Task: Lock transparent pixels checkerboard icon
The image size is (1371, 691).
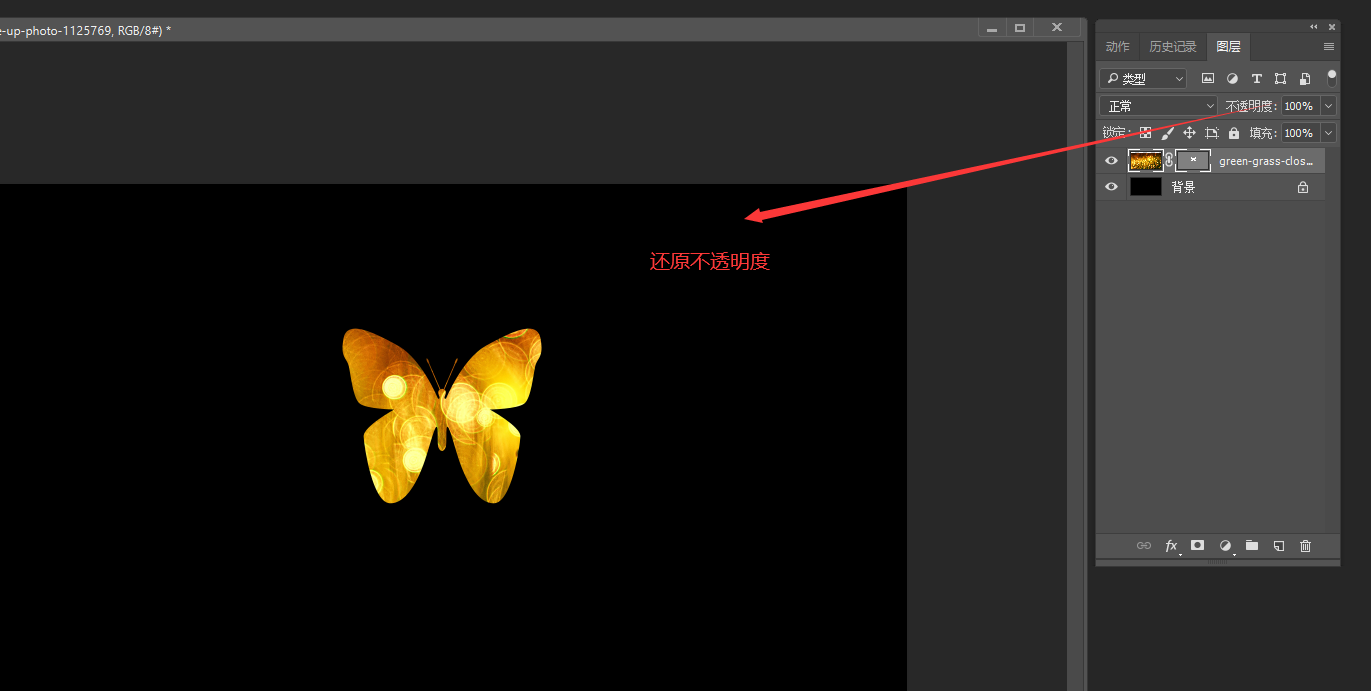Action: (x=1146, y=133)
